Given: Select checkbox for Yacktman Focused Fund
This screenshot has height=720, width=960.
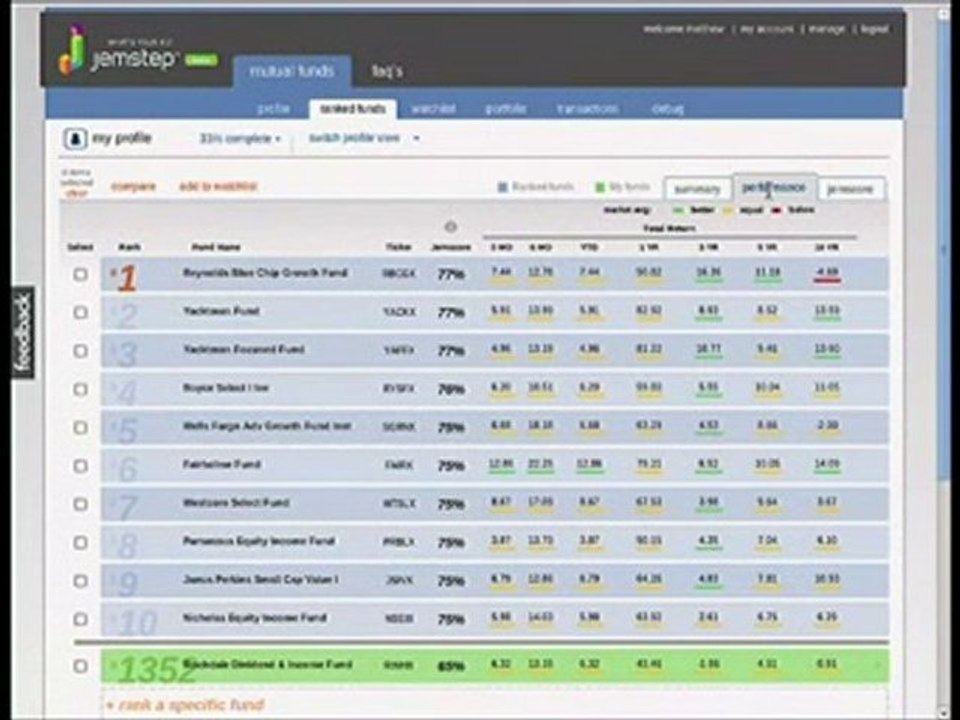Looking at the screenshot, I should 80,351.
